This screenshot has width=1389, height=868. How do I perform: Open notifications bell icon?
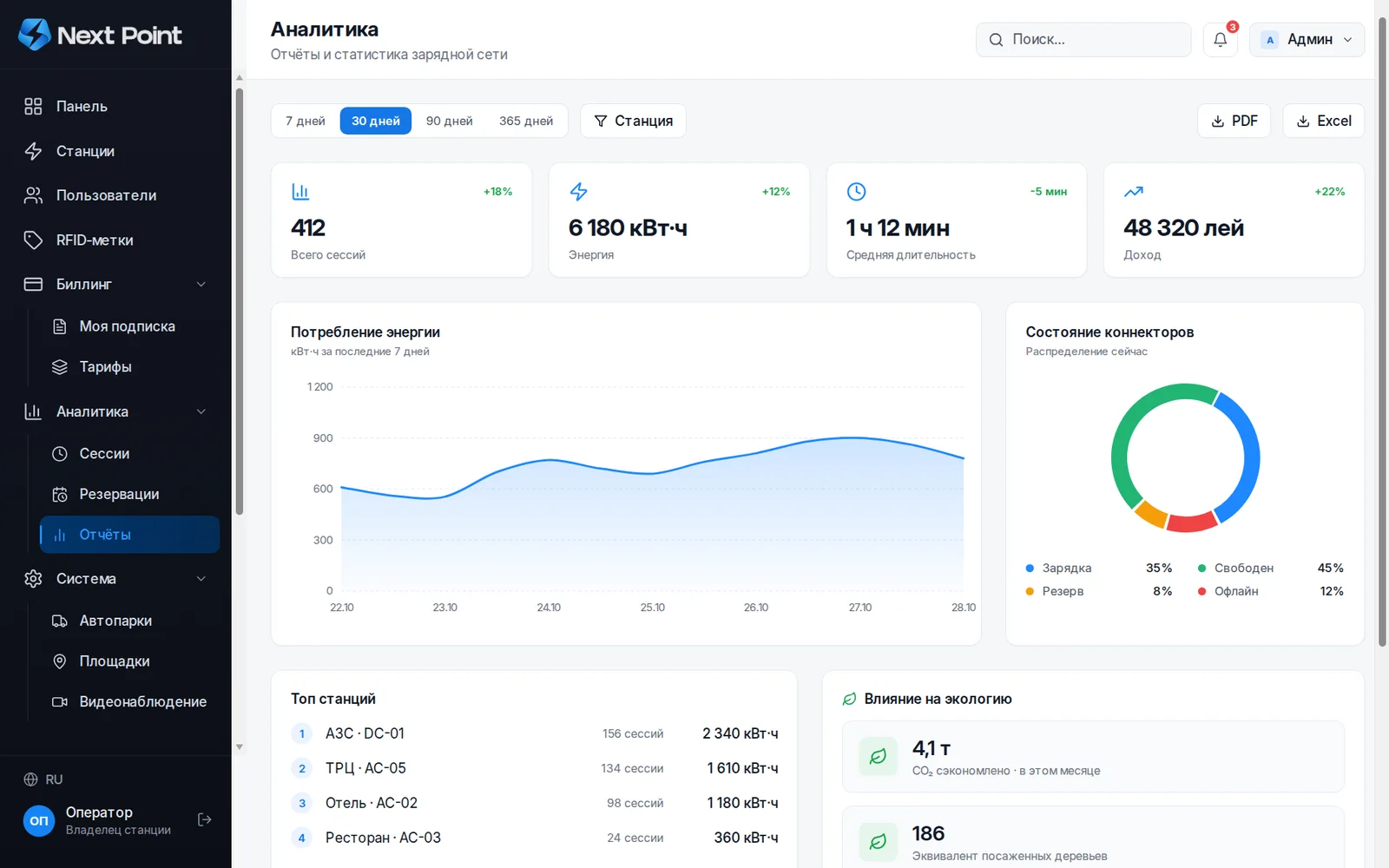(1220, 39)
